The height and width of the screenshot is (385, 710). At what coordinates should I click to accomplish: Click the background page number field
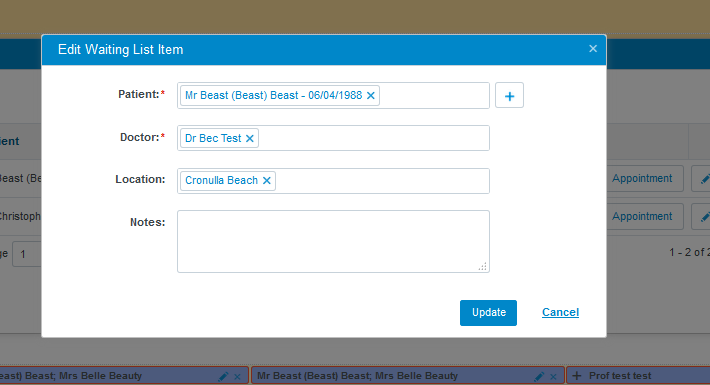click(x=27, y=254)
